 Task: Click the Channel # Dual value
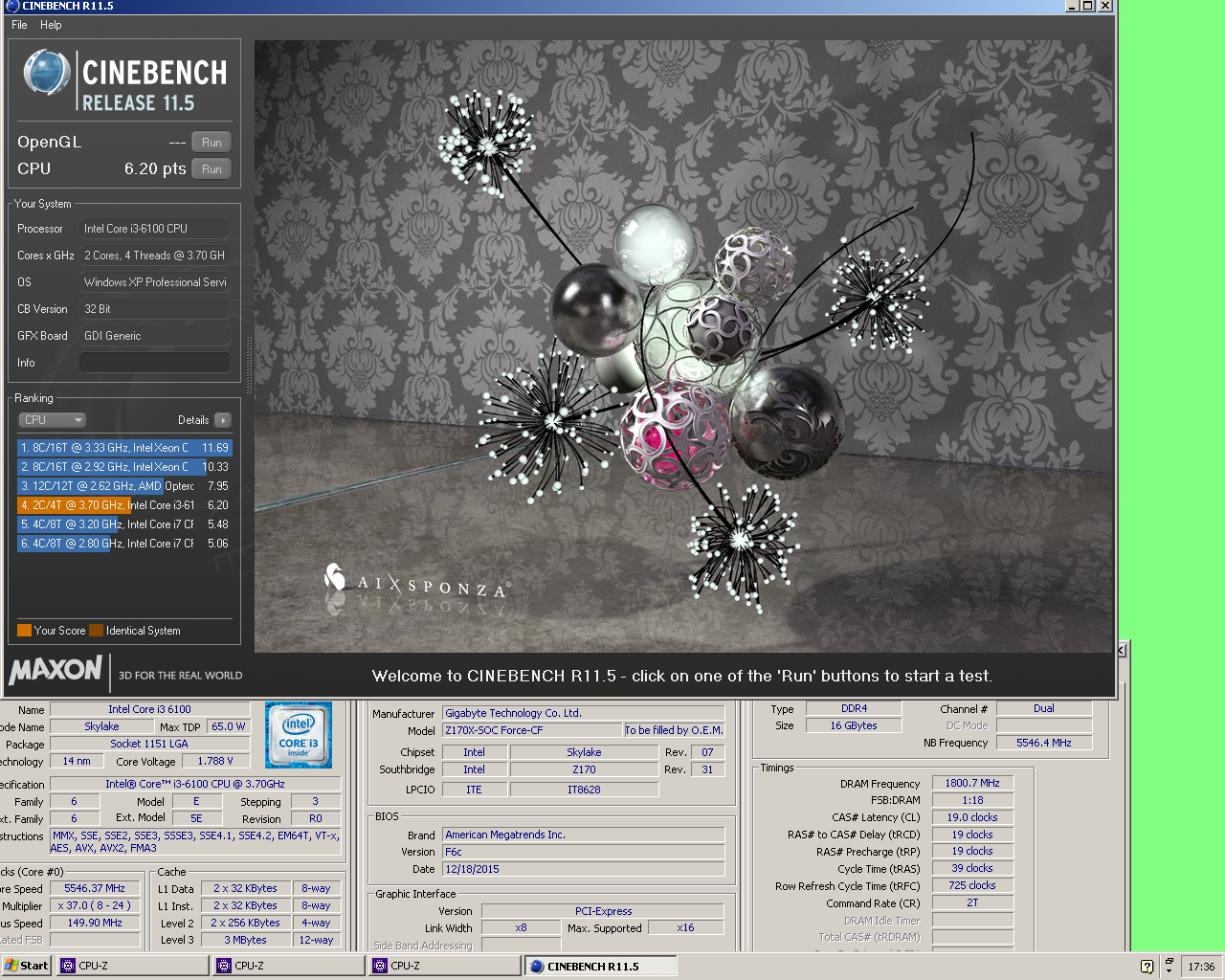[1044, 709]
